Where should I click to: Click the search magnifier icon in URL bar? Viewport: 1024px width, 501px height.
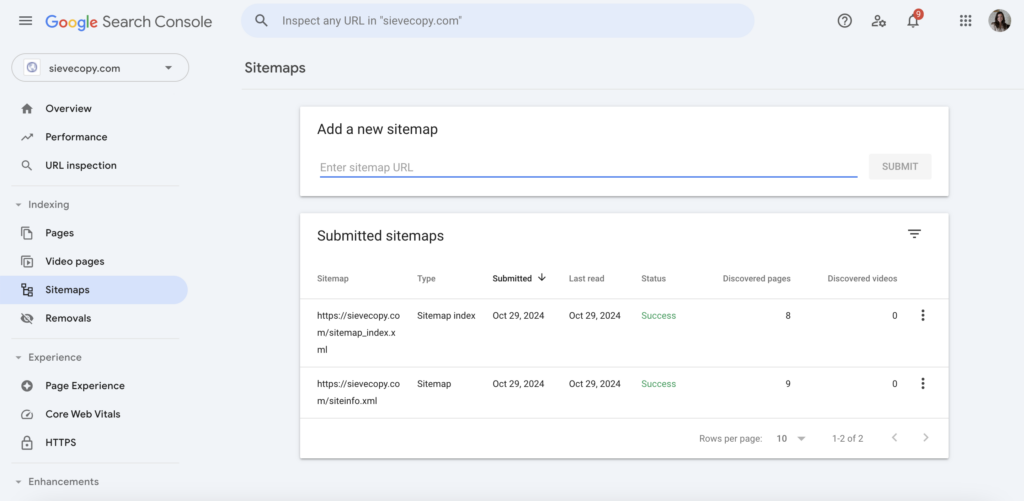(x=262, y=21)
